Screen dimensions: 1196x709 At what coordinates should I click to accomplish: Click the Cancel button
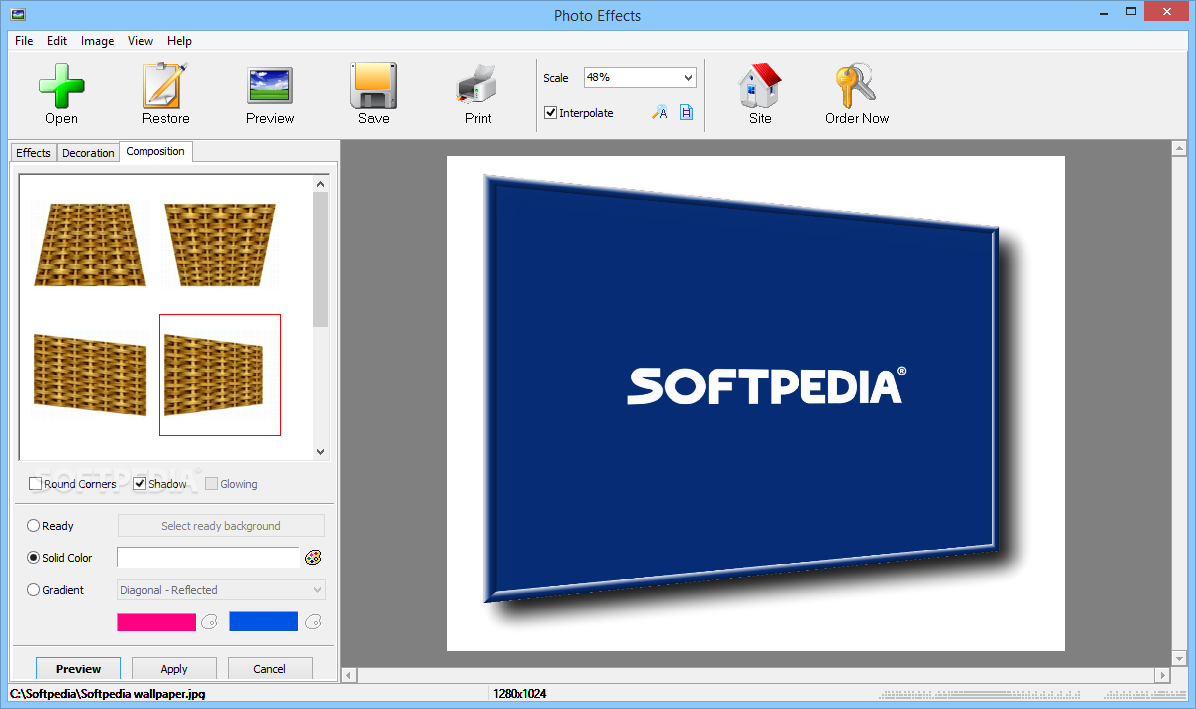click(269, 669)
